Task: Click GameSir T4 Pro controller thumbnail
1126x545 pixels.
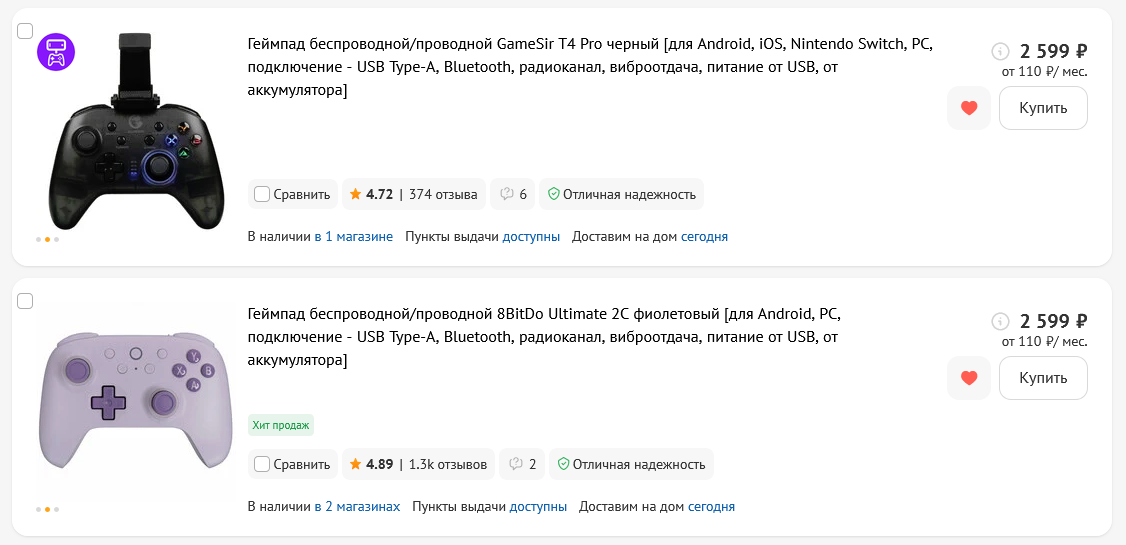Action: (137, 140)
